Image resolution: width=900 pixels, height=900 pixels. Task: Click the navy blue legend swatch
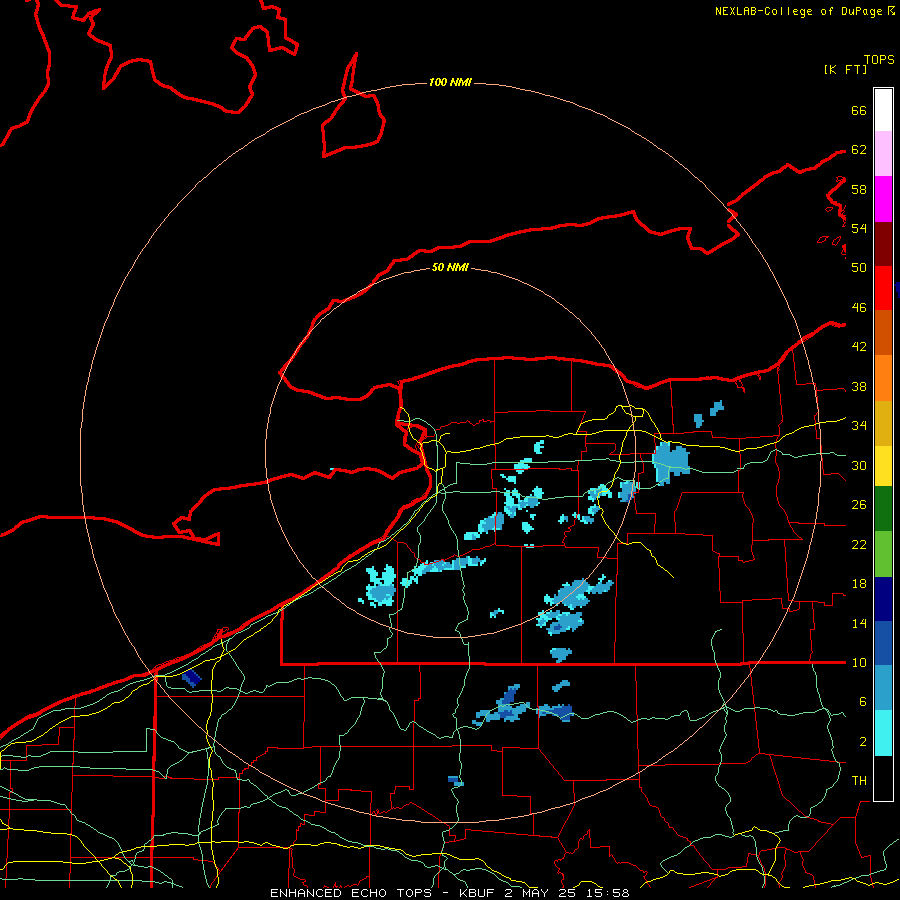pos(883,598)
